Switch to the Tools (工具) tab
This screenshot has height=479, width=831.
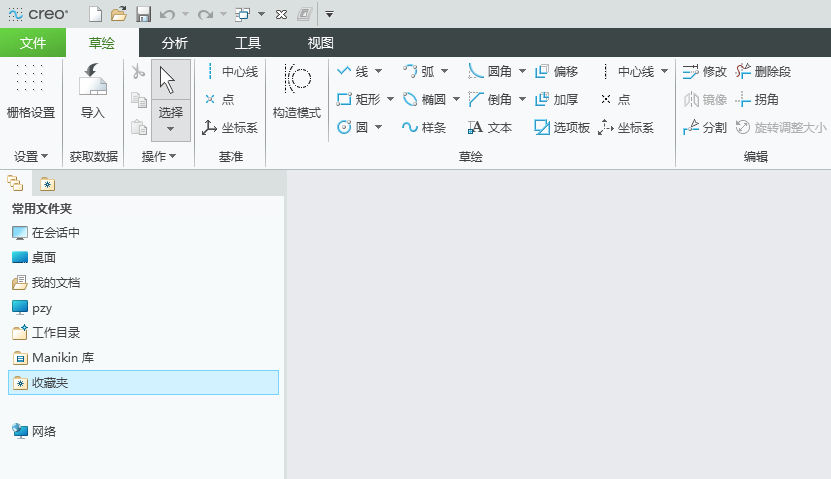(247, 43)
